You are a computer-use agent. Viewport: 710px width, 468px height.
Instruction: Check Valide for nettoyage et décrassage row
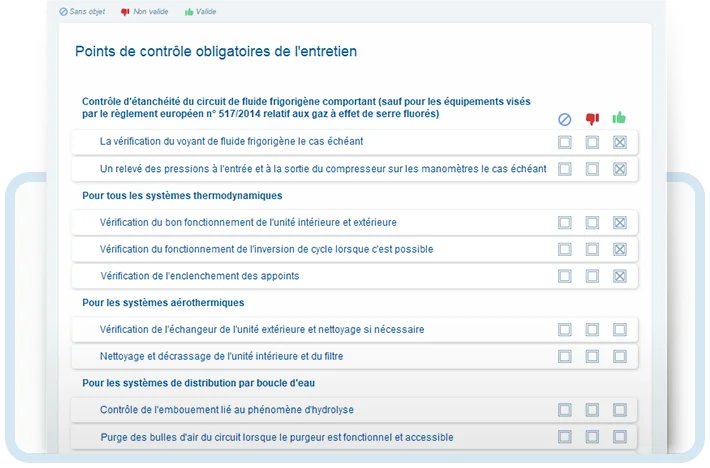620,356
